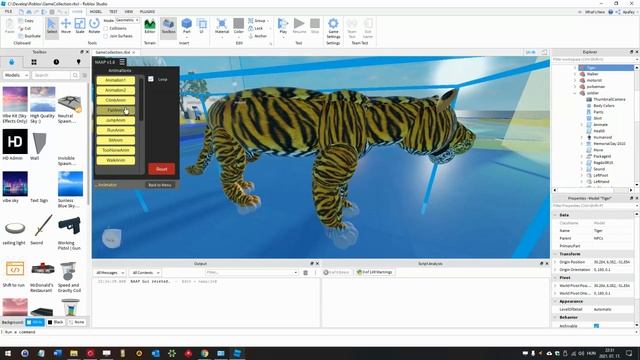This screenshot has height=360, width=640.
Task: Open the Windows Start button
Action: click(x=8, y=353)
